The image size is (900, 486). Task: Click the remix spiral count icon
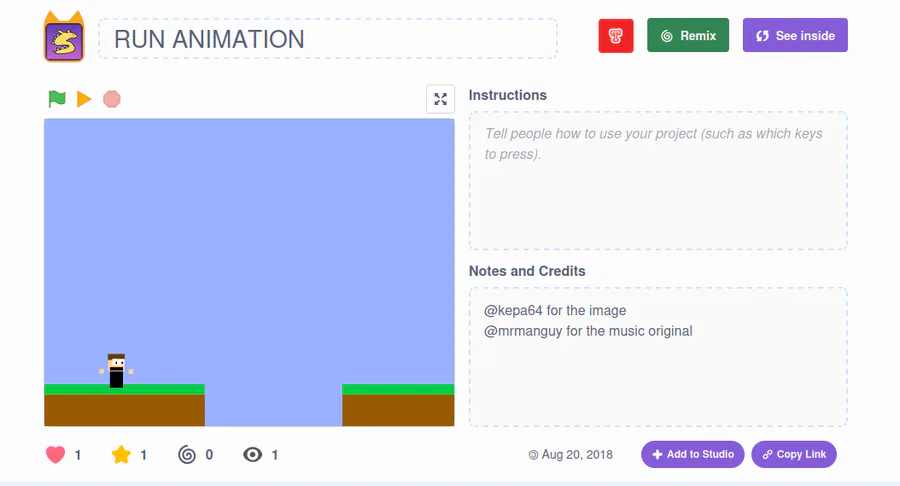187,454
